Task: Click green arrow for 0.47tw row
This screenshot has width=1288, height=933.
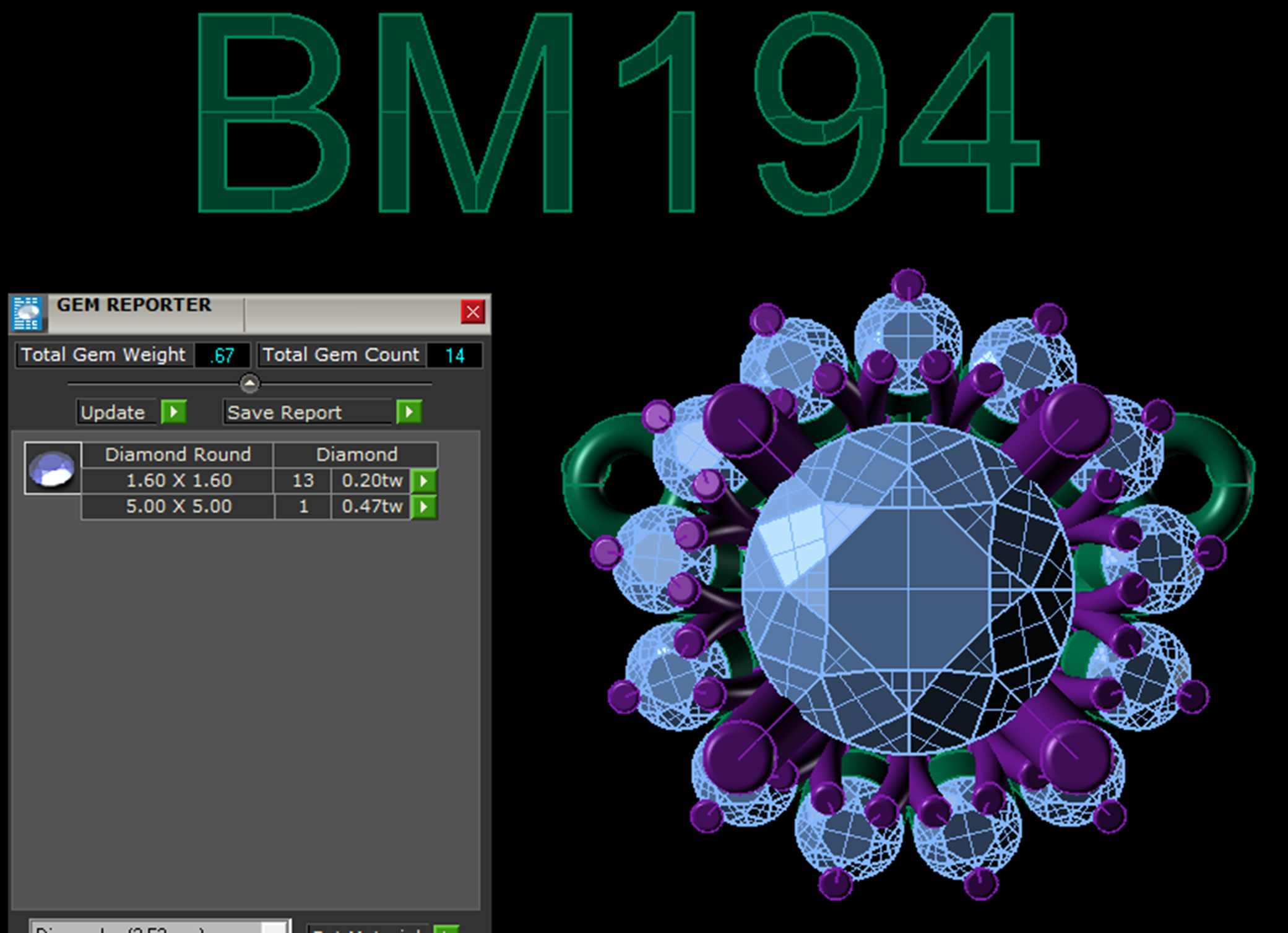Action: 425,507
